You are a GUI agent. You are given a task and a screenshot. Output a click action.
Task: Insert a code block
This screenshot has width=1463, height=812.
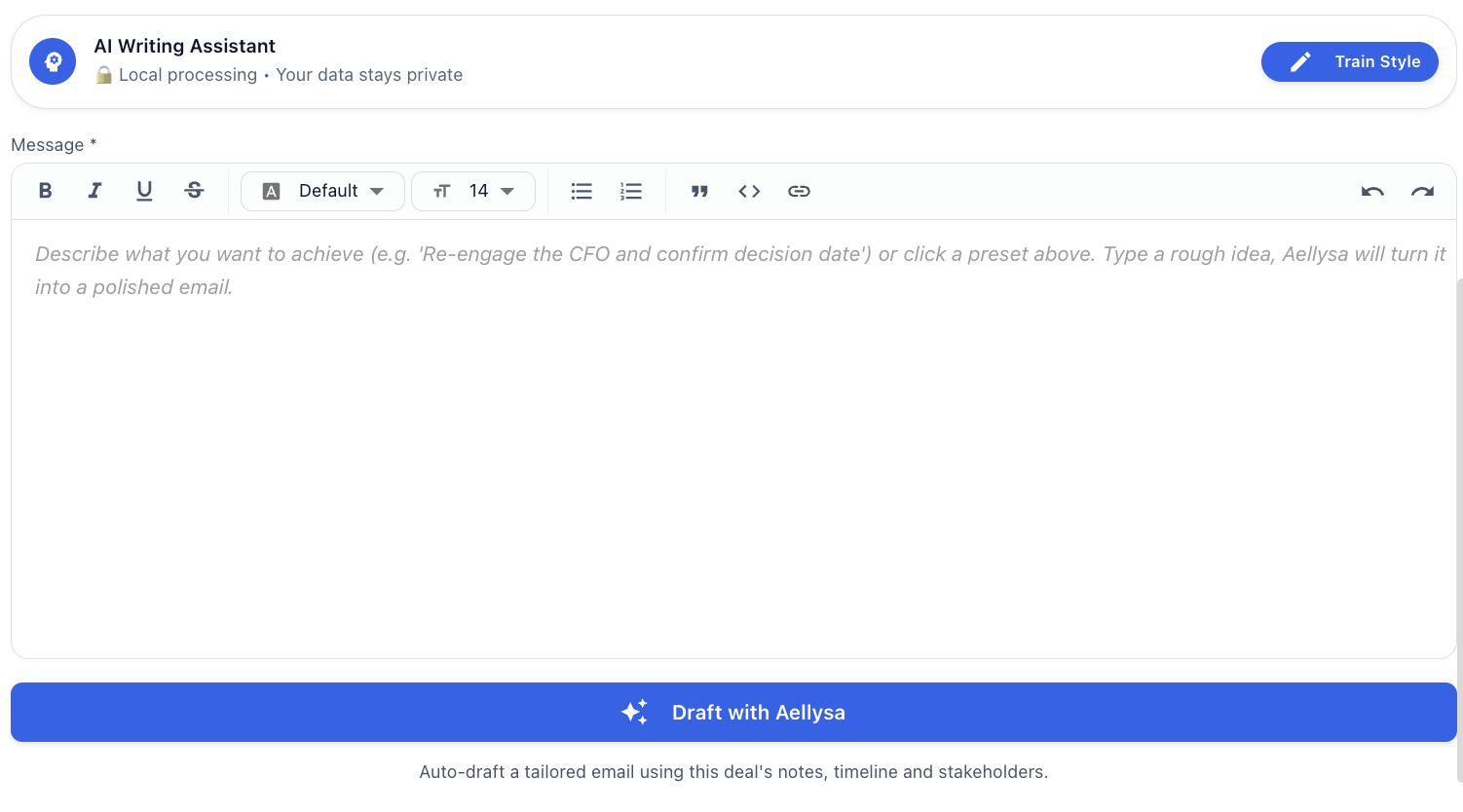point(749,191)
